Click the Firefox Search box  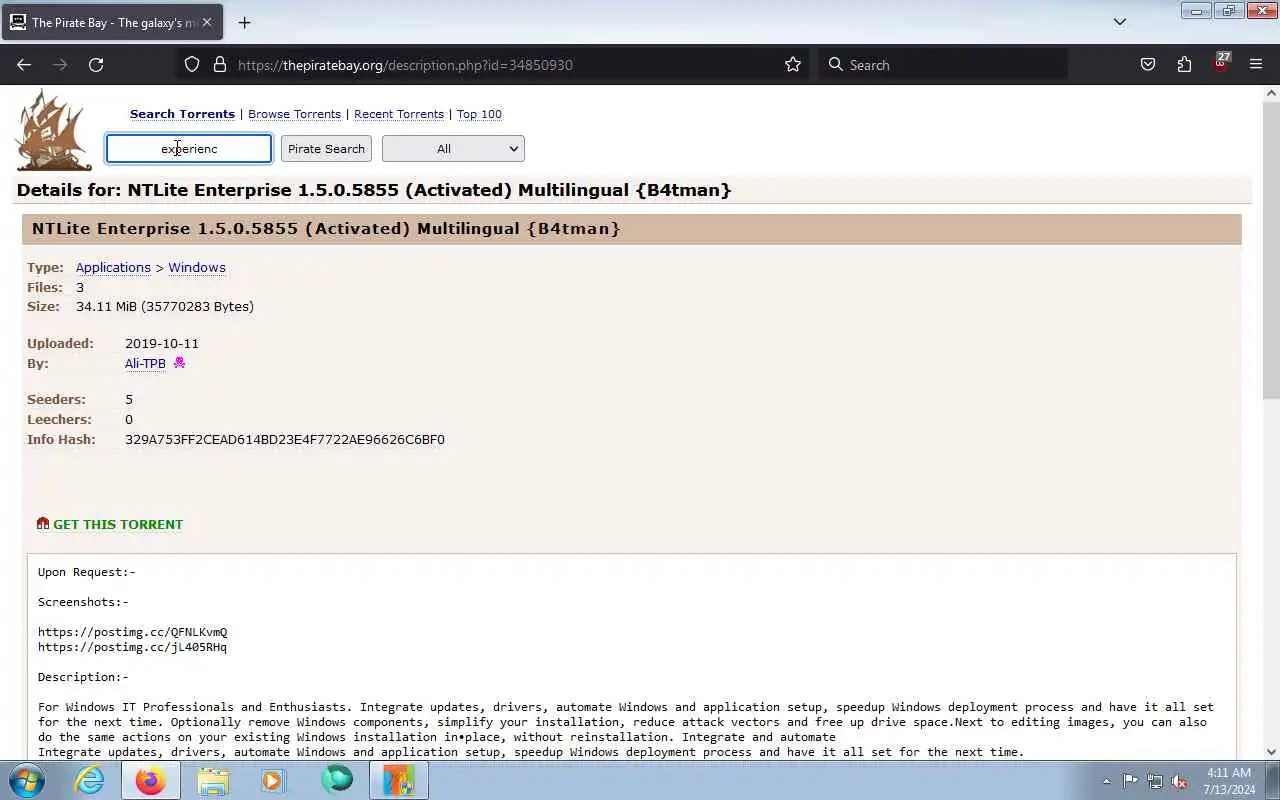943,65
